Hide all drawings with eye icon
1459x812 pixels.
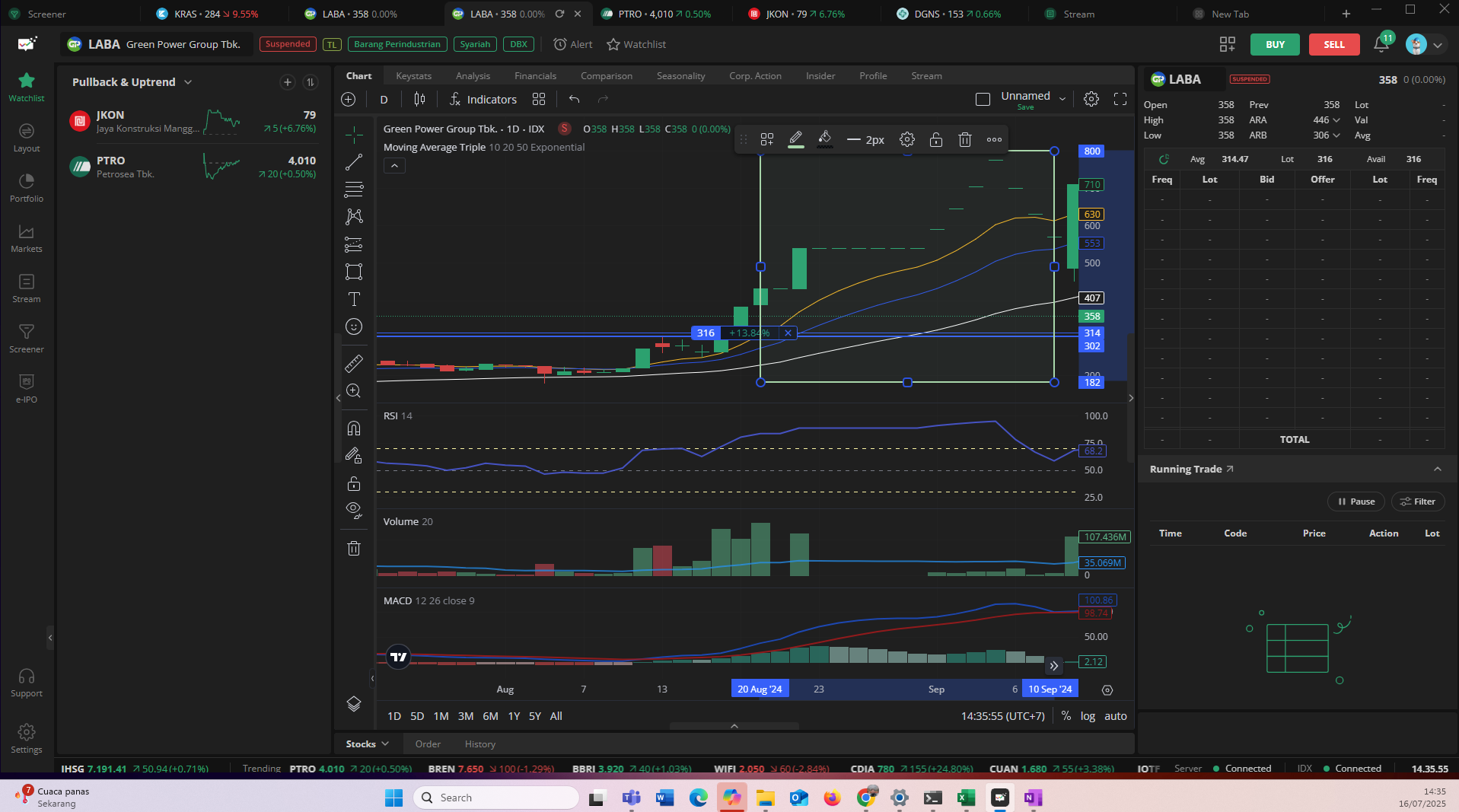354,511
